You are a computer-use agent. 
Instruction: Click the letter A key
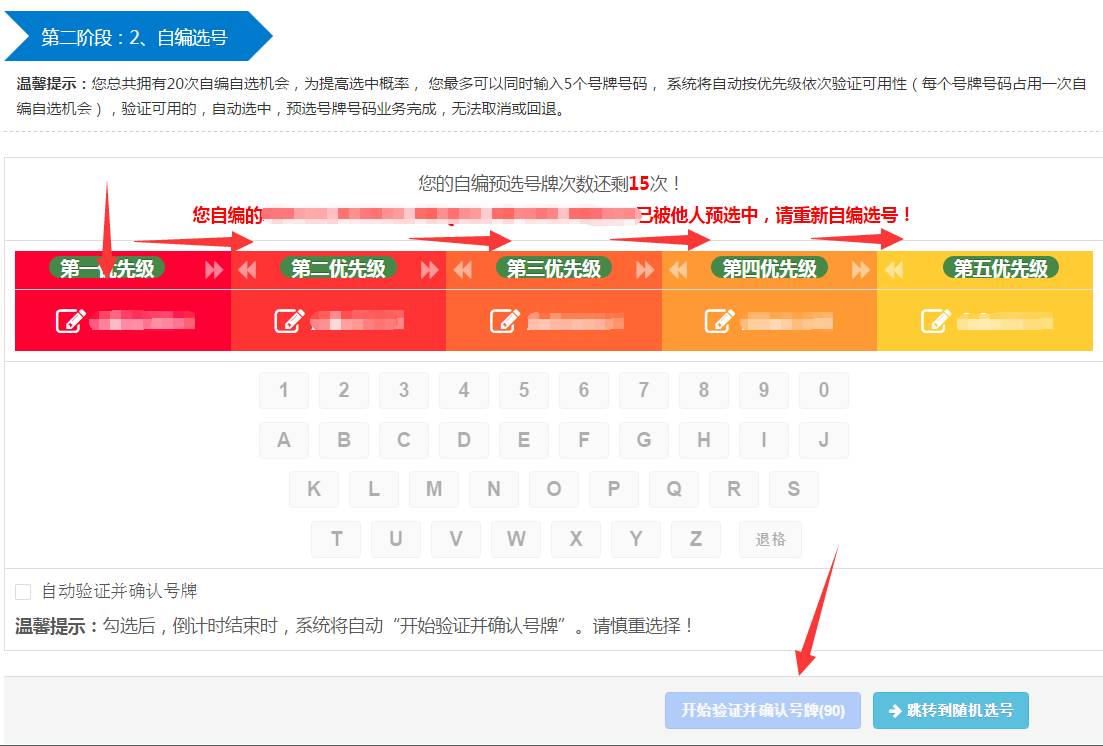283,440
